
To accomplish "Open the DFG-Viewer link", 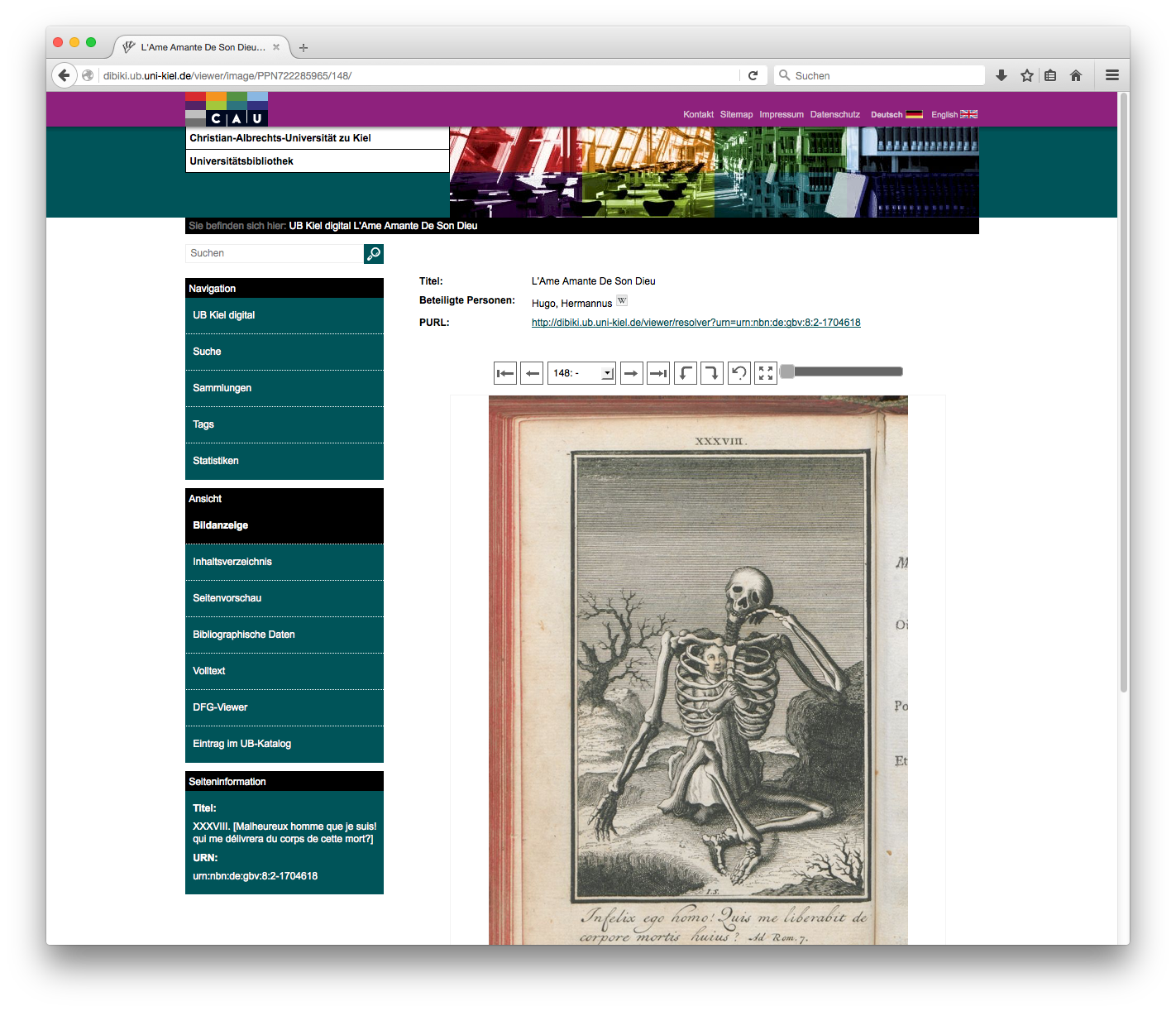I will 284,707.
